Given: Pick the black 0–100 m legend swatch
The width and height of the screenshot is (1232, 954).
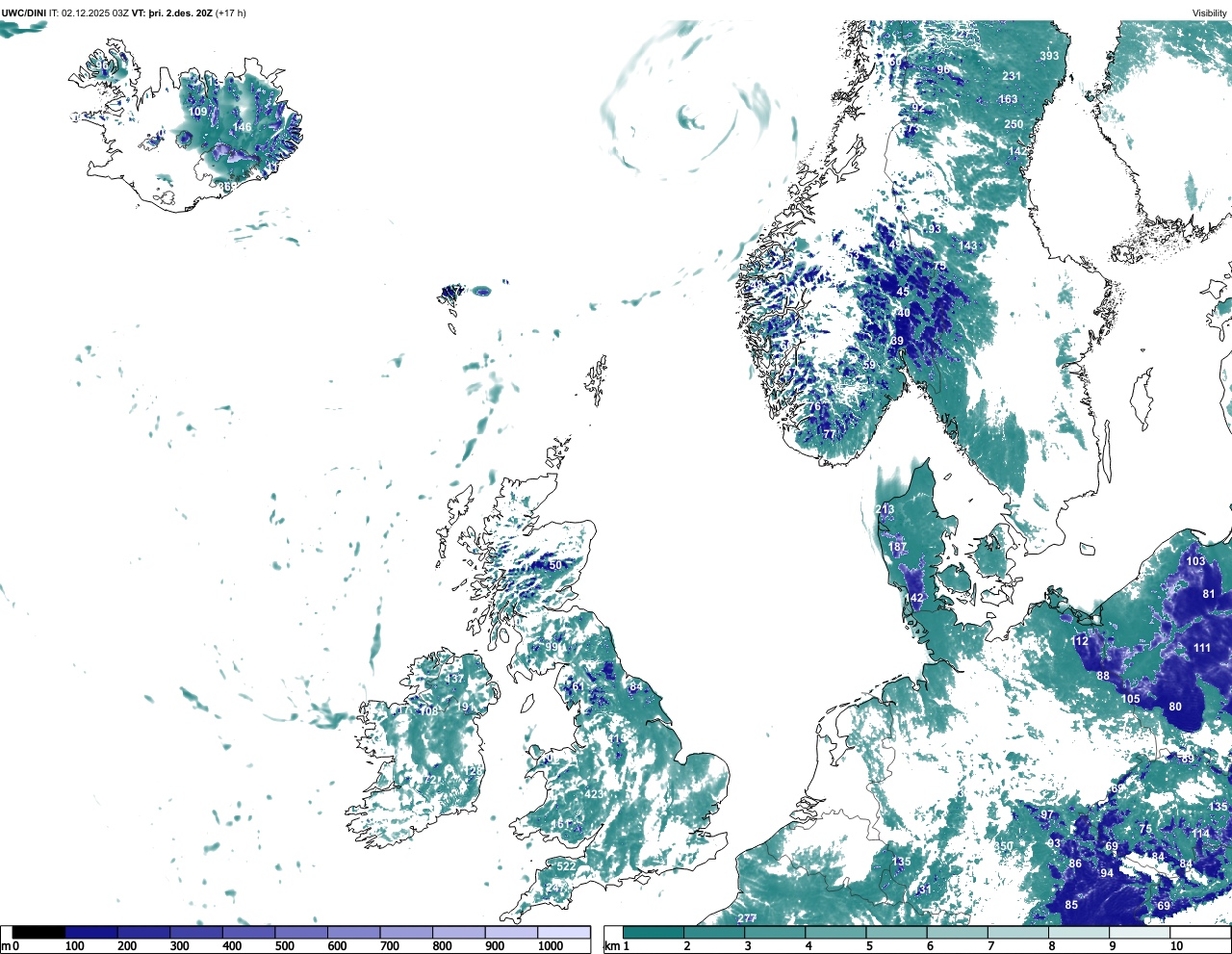Looking at the screenshot, I should [x=38, y=932].
